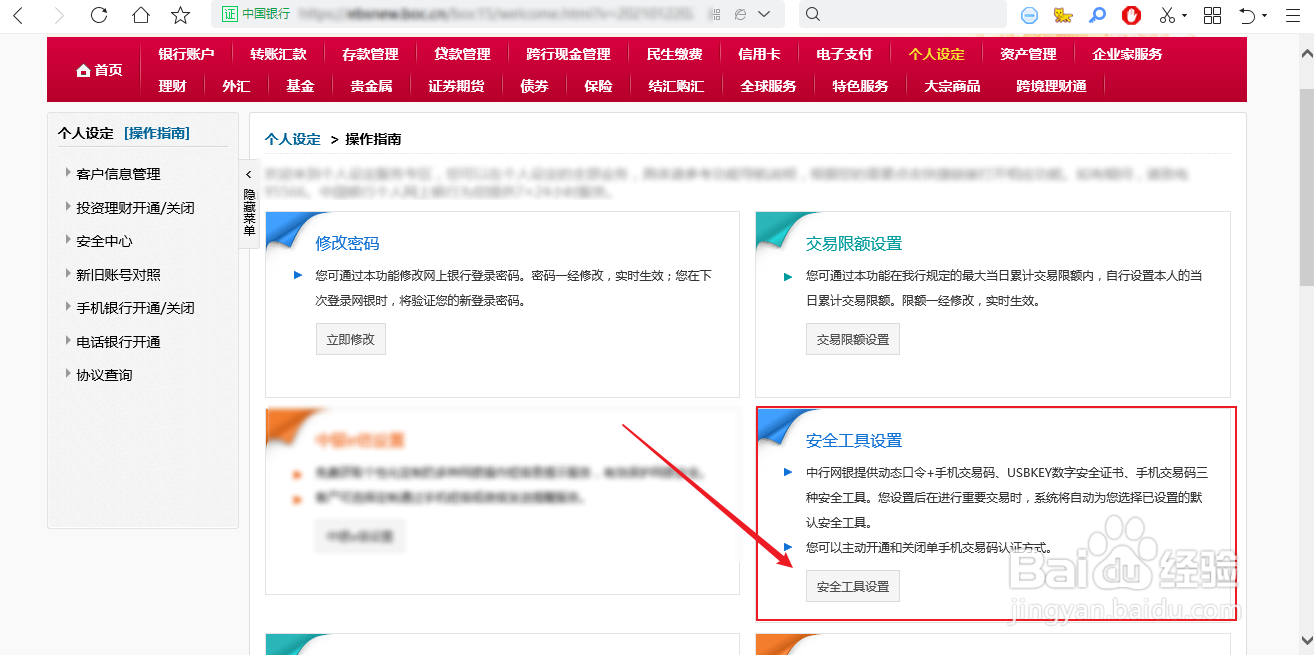Reload the page with refresh icon
This screenshot has width=1314, height=655.
(99, 15)
